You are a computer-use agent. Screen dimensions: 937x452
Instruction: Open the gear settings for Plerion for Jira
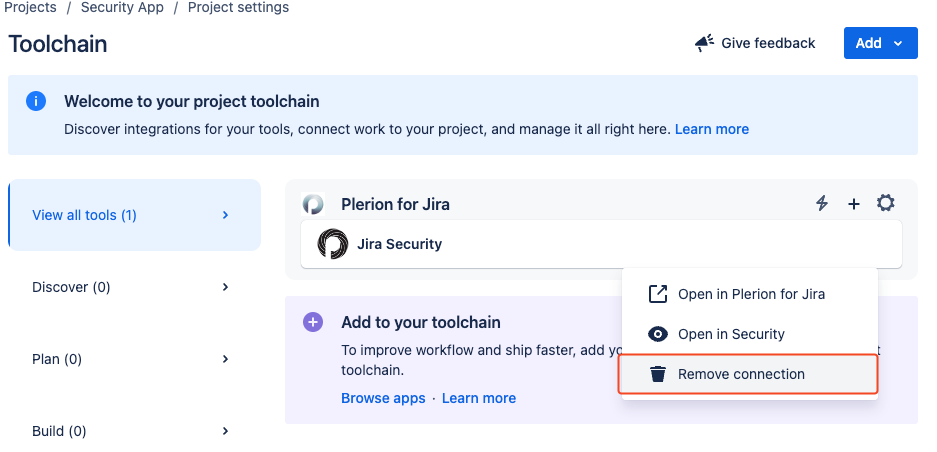(x=886, y=203)
